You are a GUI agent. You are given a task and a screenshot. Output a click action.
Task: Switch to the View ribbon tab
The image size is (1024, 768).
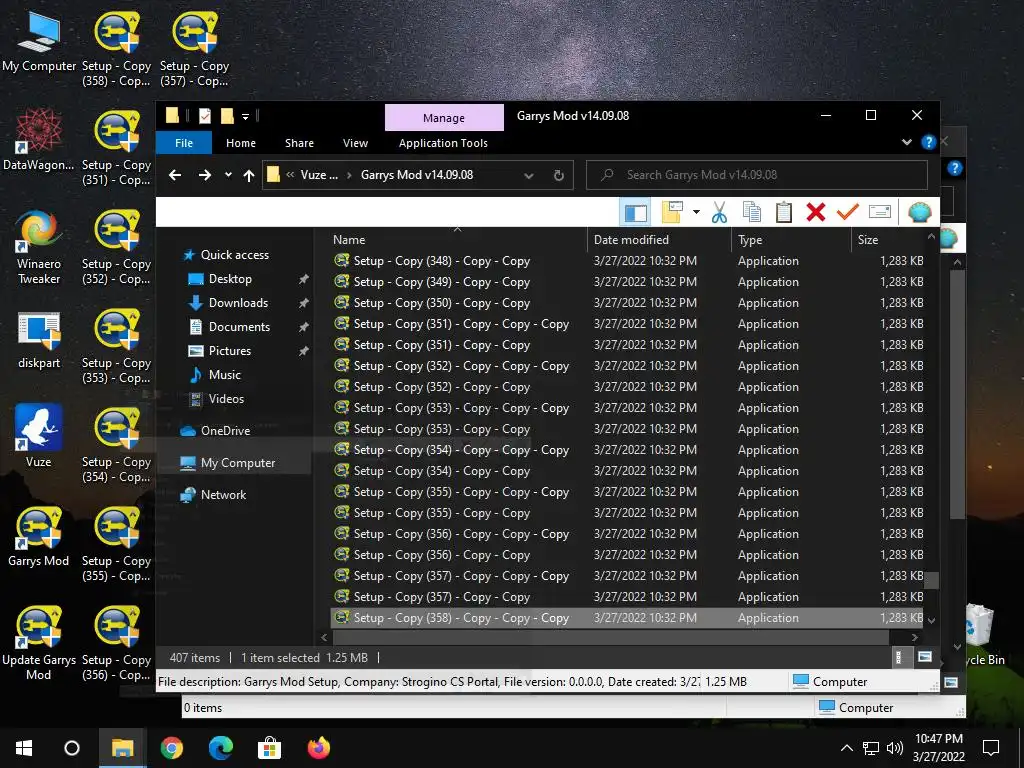355,143
